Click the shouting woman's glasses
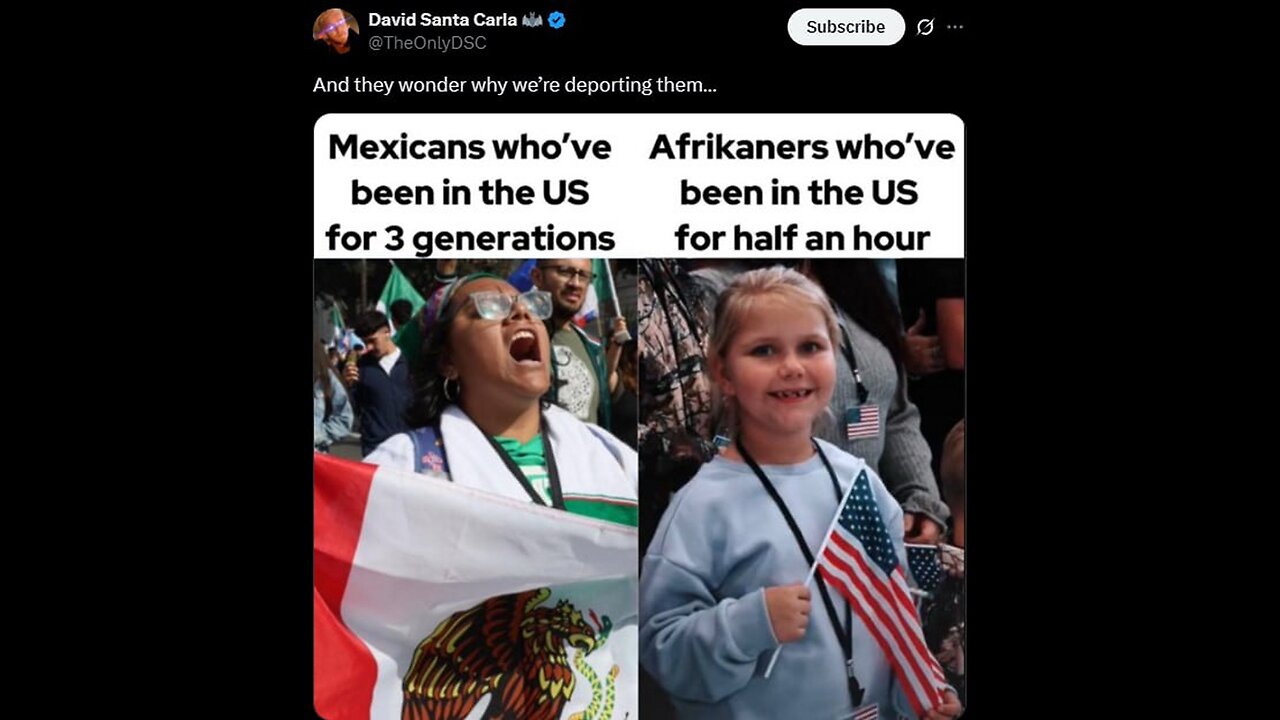Screen dimensions: 1280x720 point(509,304)
